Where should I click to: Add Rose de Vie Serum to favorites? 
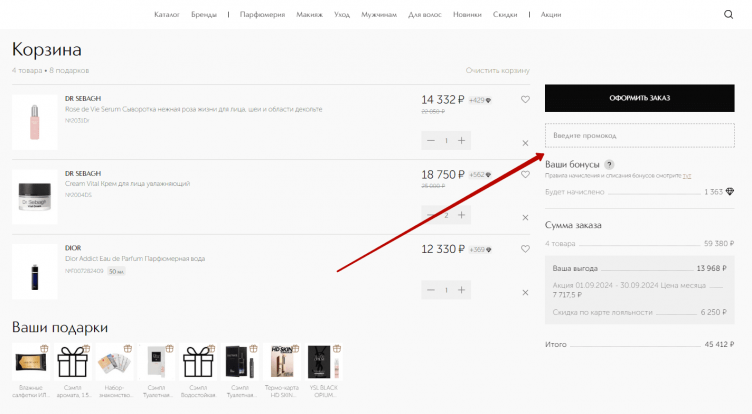[x=525, y=100]
